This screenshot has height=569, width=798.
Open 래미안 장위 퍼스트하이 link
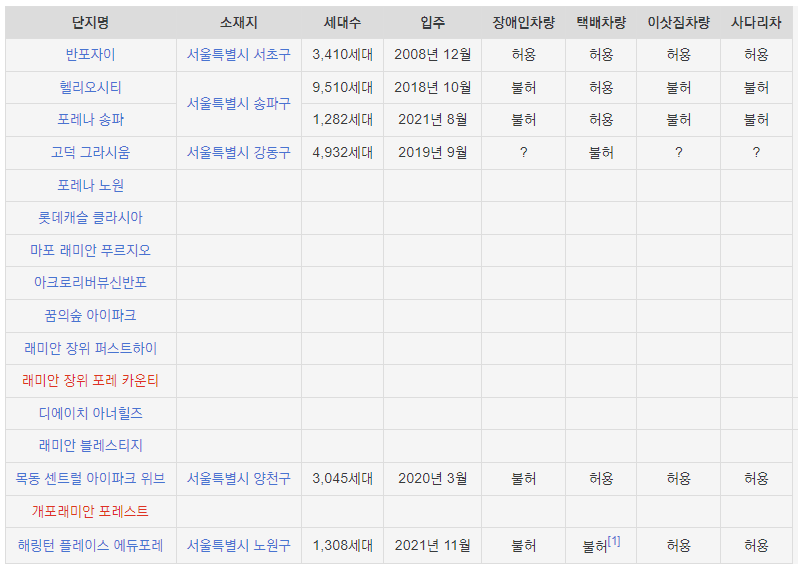pyautogui.click(x=91, y=349)
